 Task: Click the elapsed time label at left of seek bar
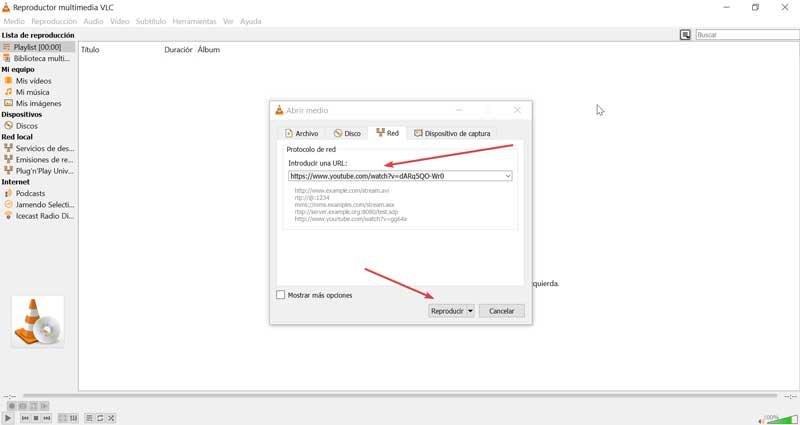point(10,396)
